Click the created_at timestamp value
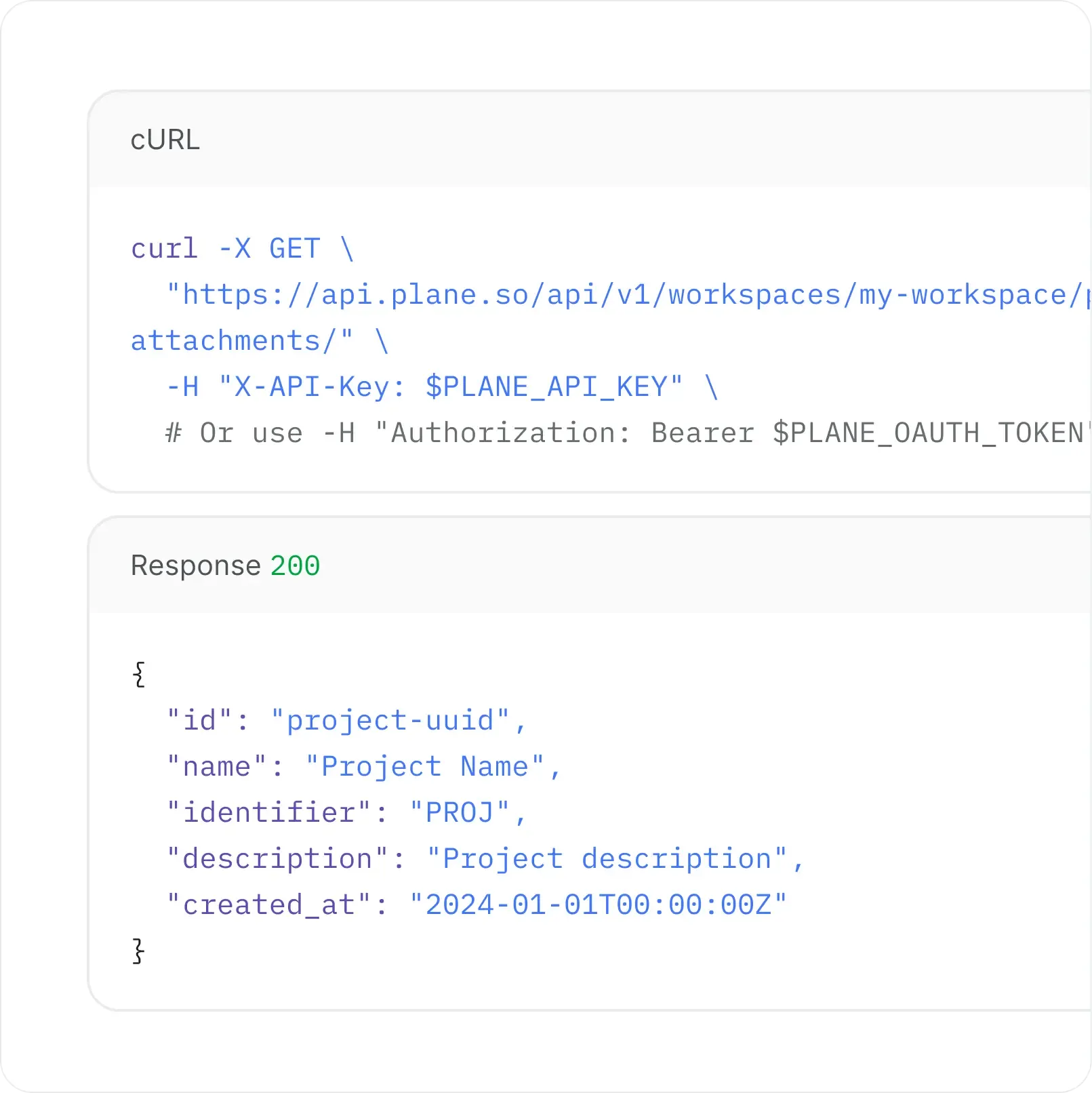Screen dimensions: 1092x1093 [x=599, y=904]
